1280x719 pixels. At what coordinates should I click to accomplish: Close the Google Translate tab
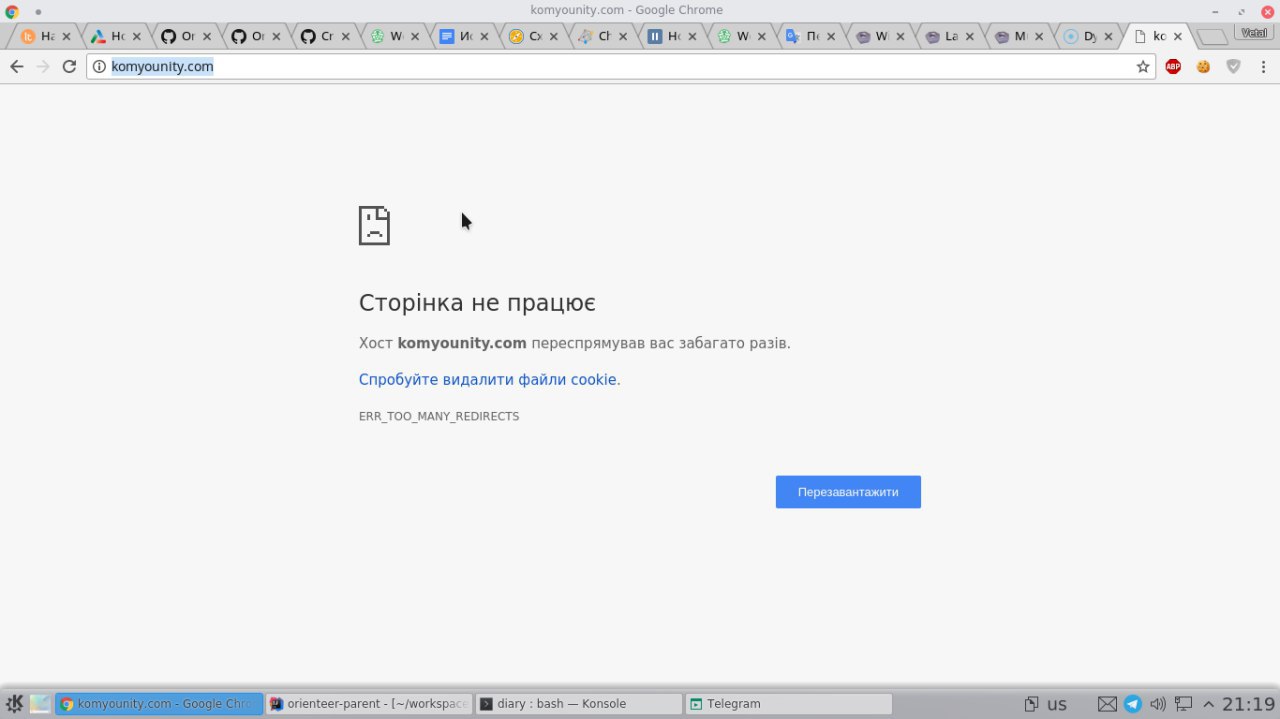pyautogui.click(x=833, y=36)
